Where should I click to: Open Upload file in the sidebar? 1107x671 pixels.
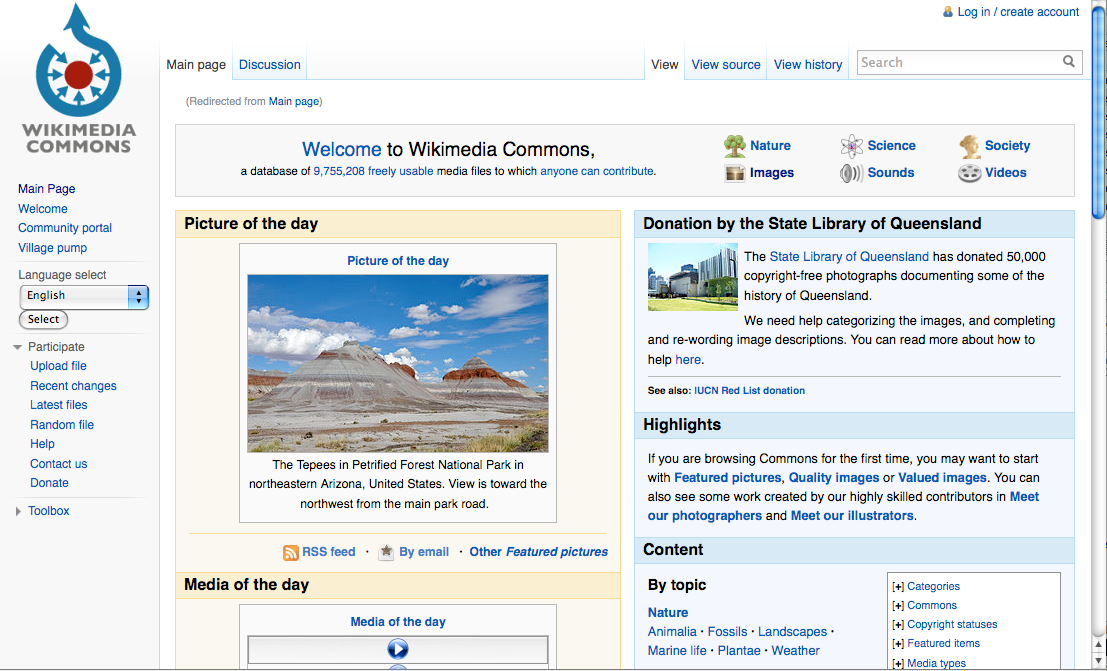coord(58,366)
